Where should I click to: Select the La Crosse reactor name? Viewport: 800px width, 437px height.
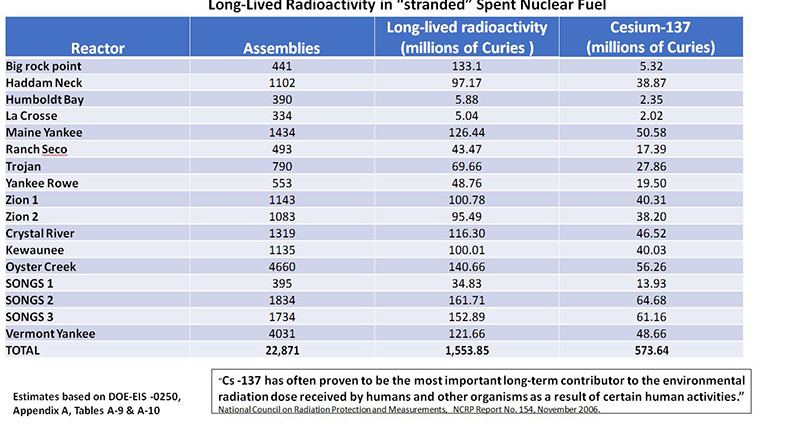32,116
